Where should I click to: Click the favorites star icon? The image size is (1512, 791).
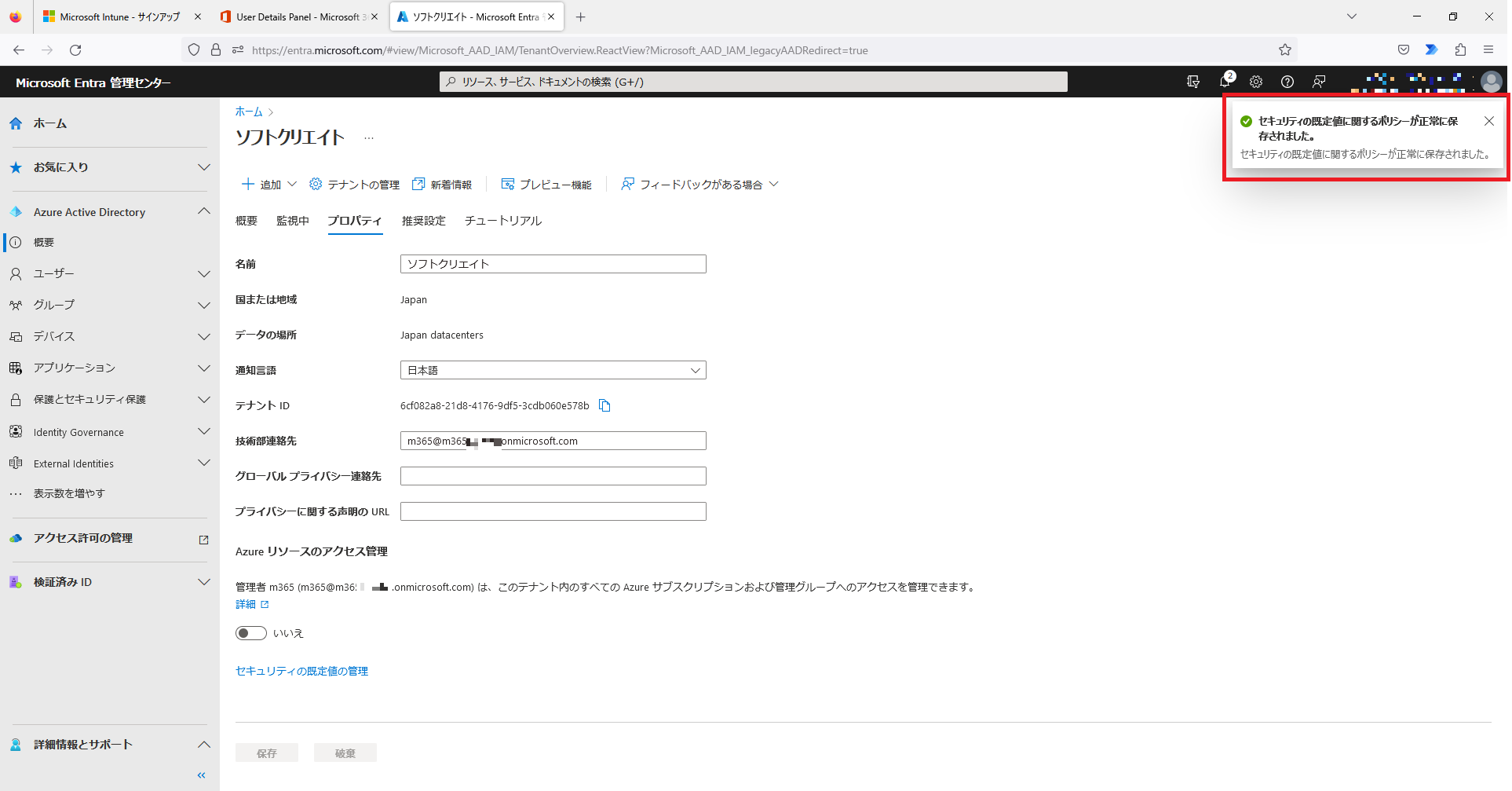click(16, 167)
